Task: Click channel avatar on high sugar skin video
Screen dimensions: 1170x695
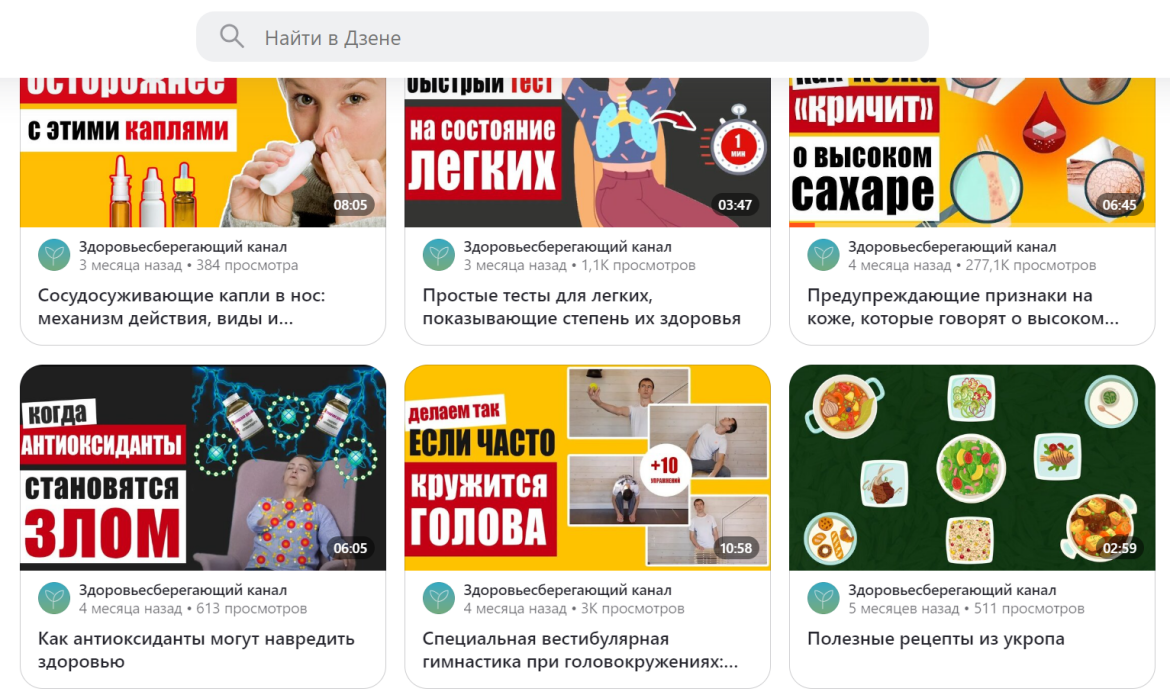Action: [x=823, y=255]
